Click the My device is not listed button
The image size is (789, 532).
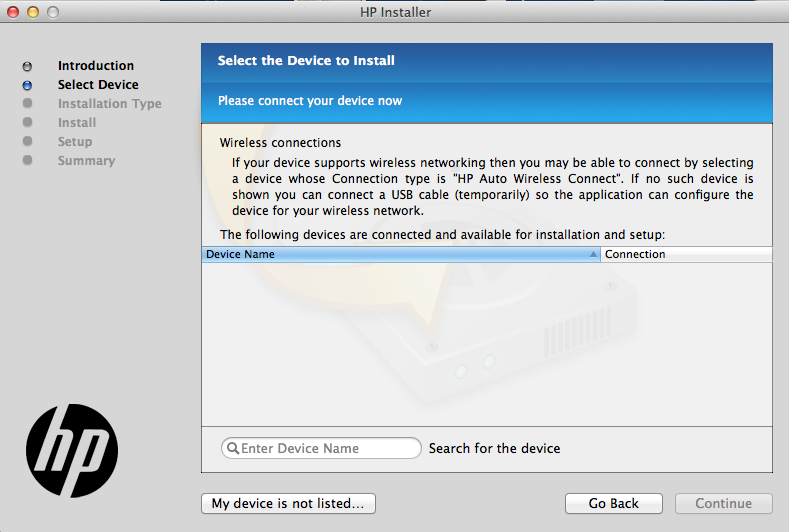(x=288, y=503)
